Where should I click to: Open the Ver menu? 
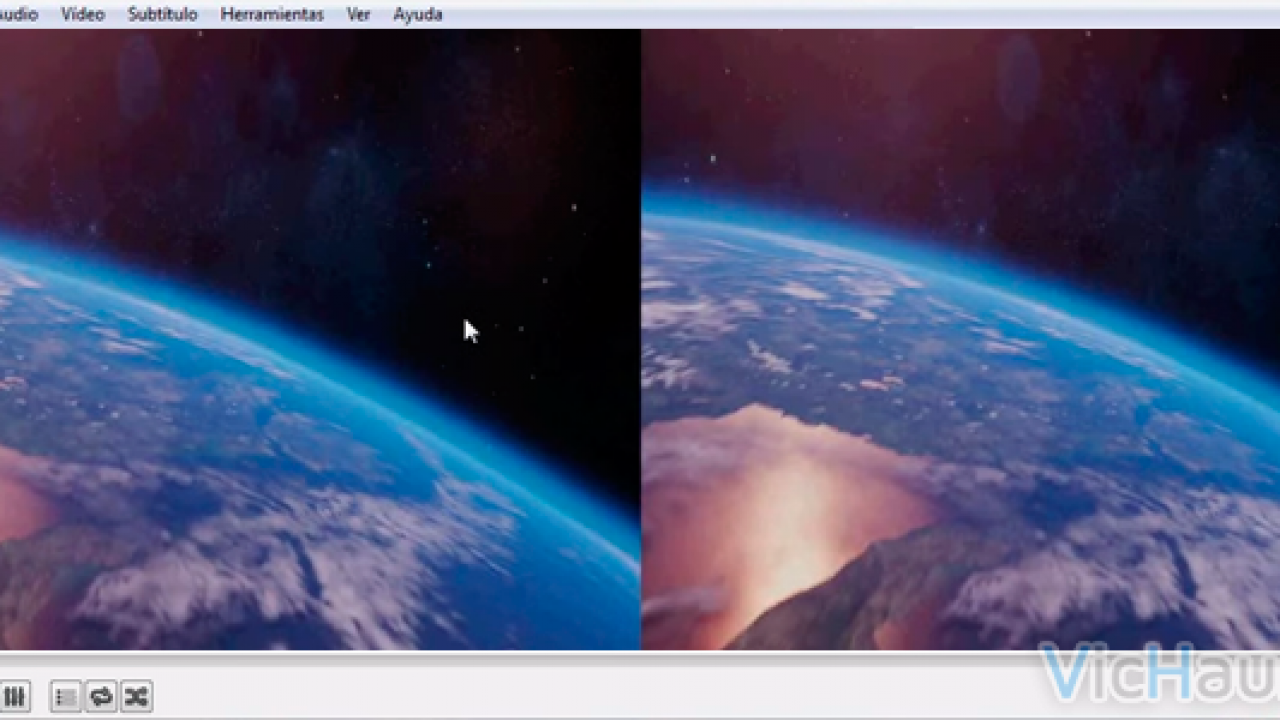358,14
